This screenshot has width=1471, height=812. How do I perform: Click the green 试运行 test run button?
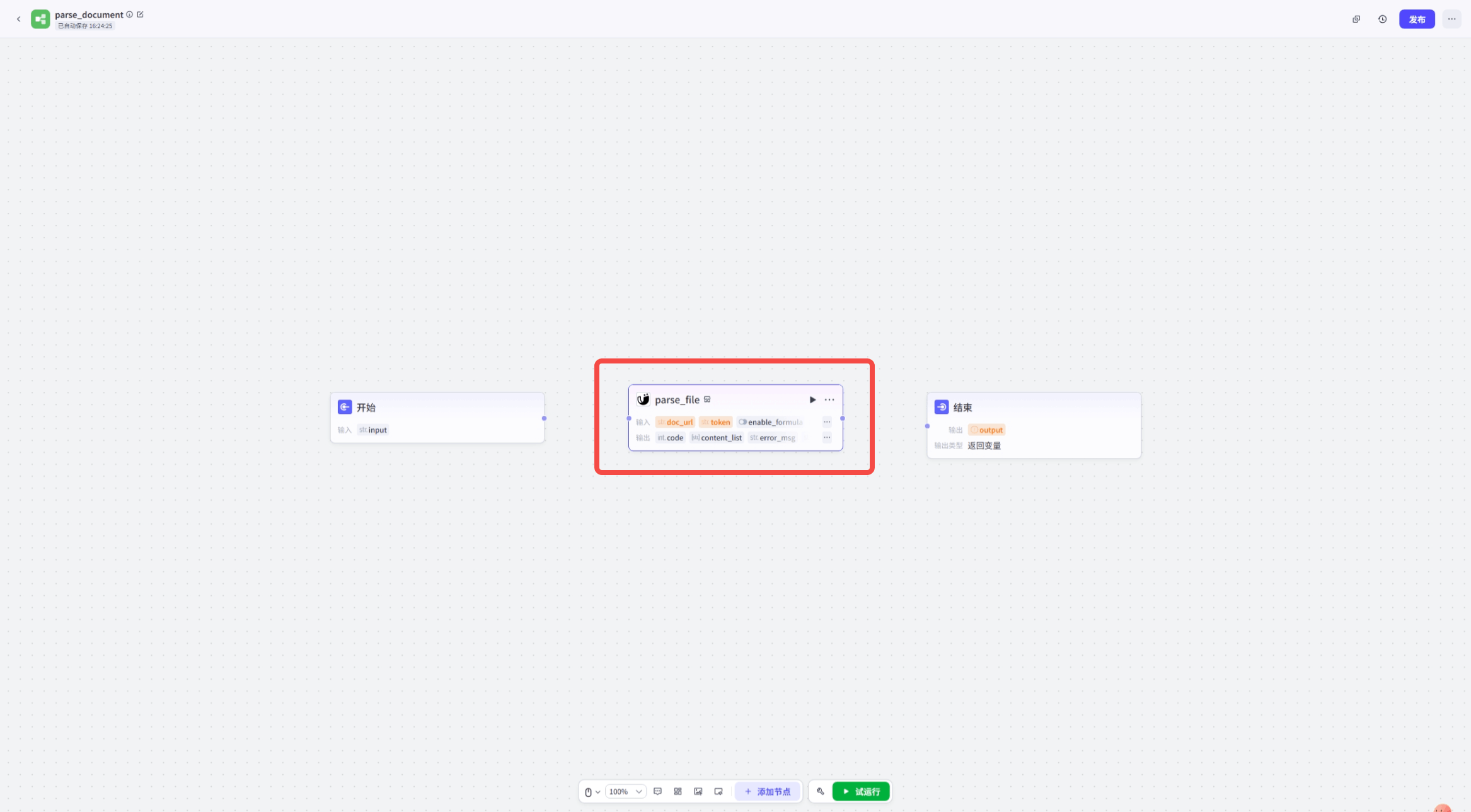pos(860,791)
